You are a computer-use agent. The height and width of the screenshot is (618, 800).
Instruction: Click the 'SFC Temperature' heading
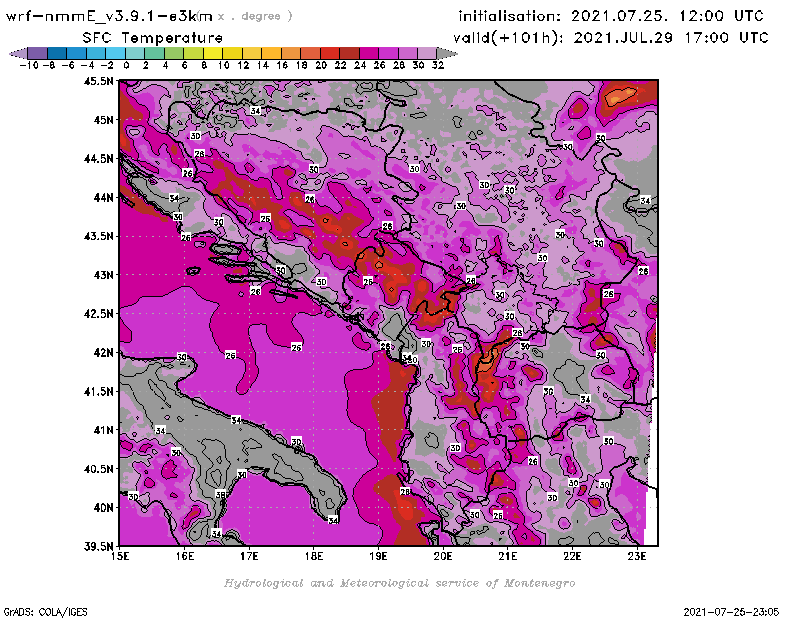pyautogui.click(x=153, y=38)
